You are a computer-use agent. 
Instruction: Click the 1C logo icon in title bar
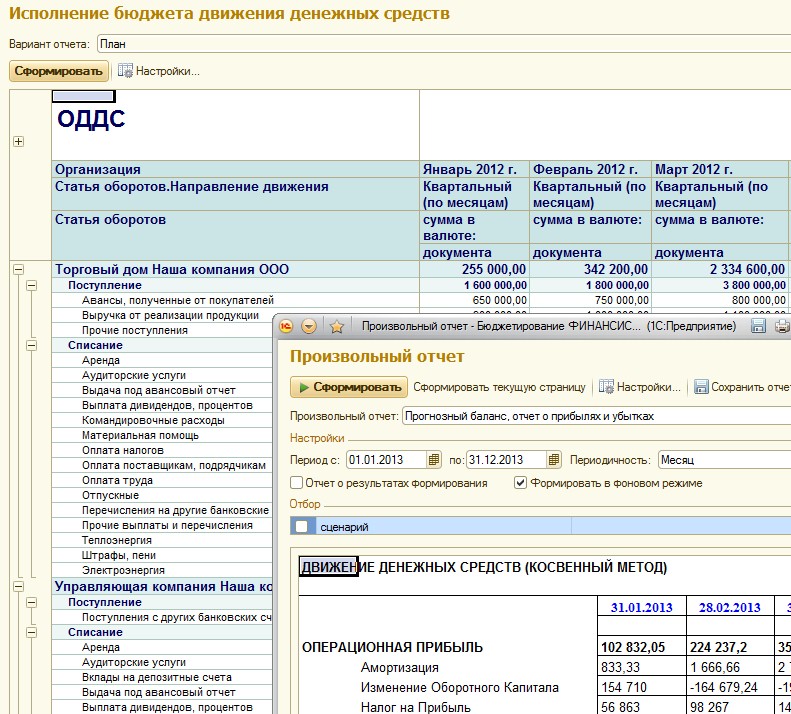(x=286, y=326)
